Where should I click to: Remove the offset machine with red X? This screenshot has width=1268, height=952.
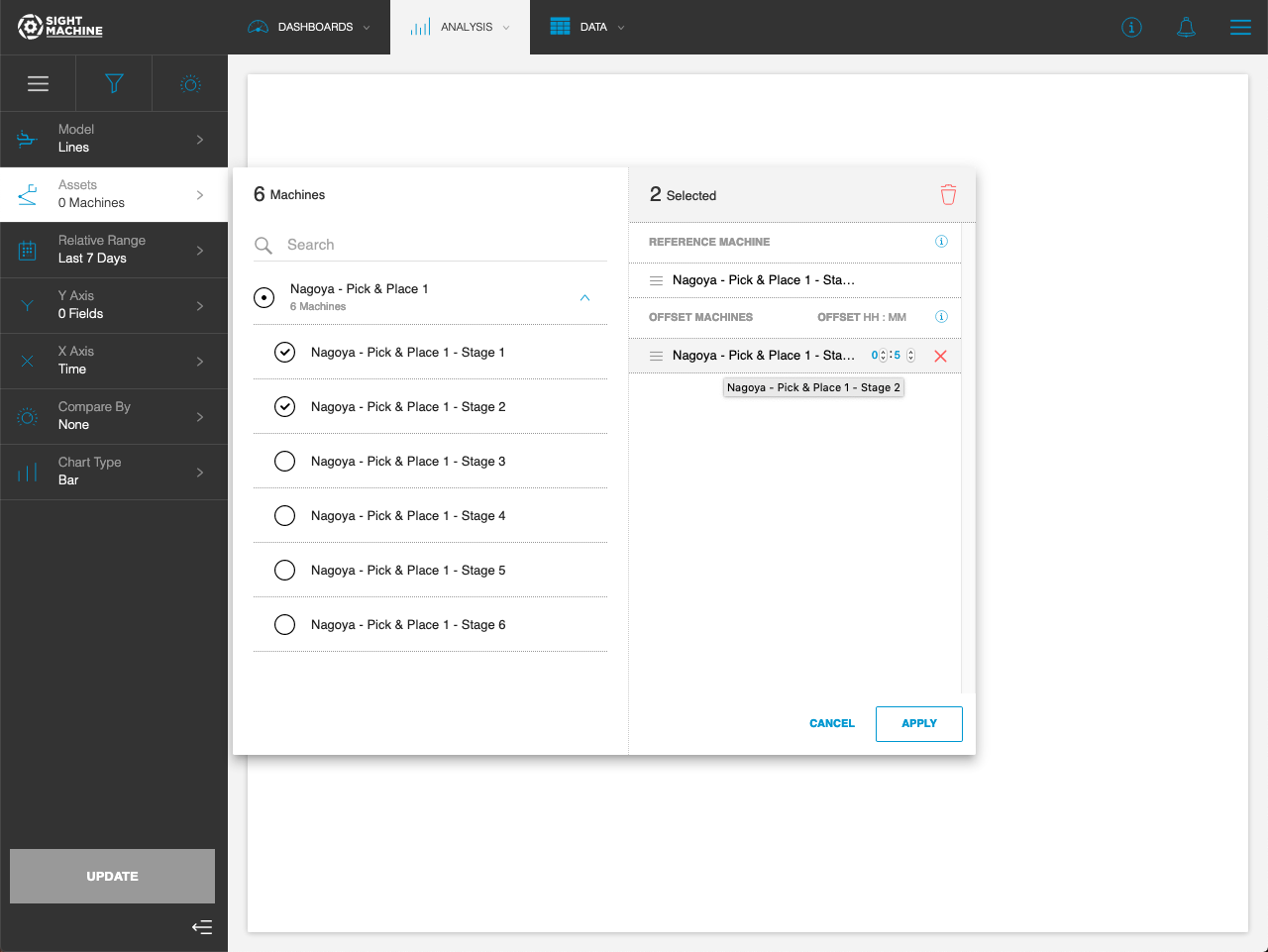(x=941, y=356)
